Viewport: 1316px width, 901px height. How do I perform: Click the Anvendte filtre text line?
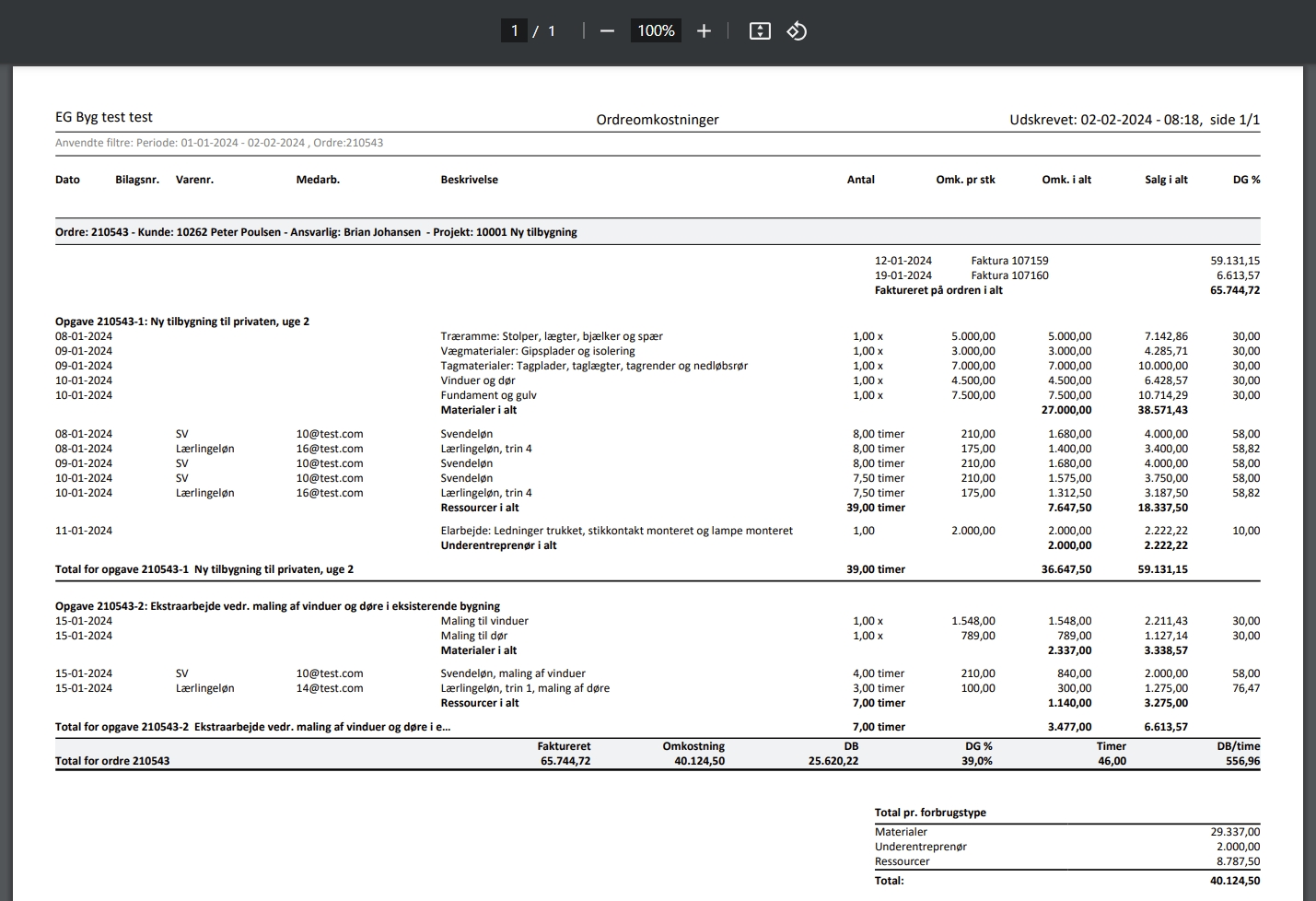coord(219,143)
